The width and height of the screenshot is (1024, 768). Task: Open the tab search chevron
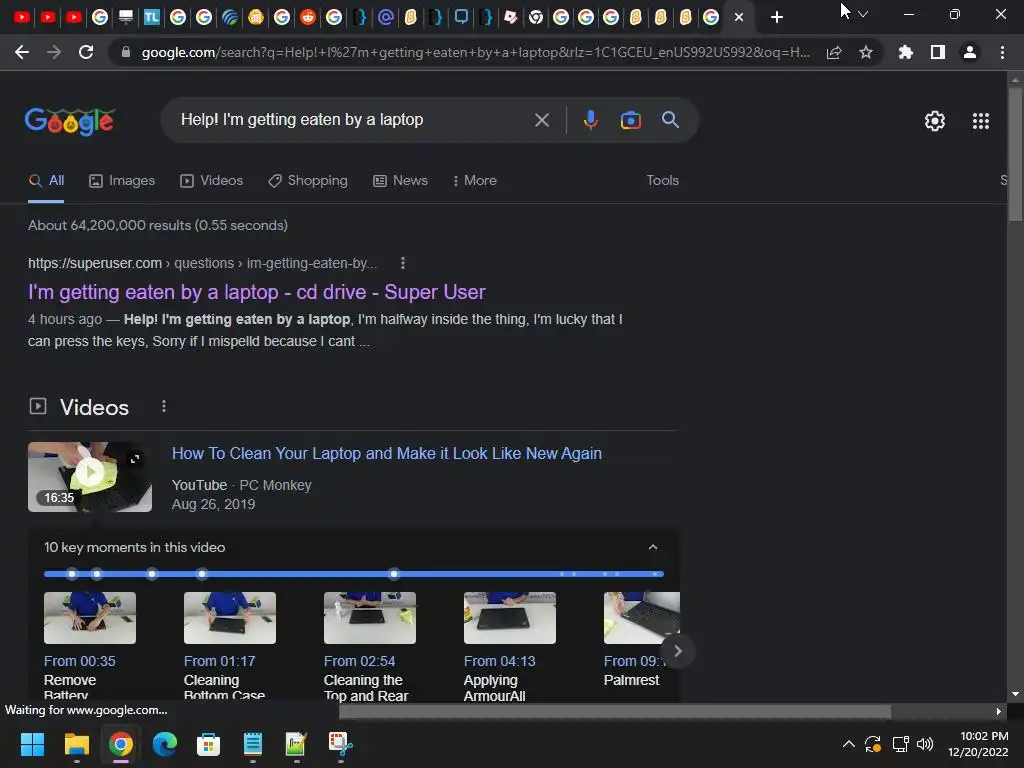click(x=863, y=14)
